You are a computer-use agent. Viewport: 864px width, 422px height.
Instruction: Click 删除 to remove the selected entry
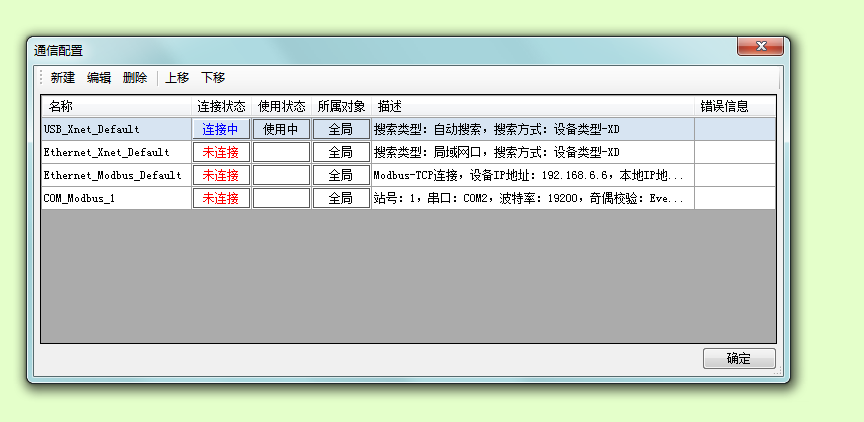point(135,78)
